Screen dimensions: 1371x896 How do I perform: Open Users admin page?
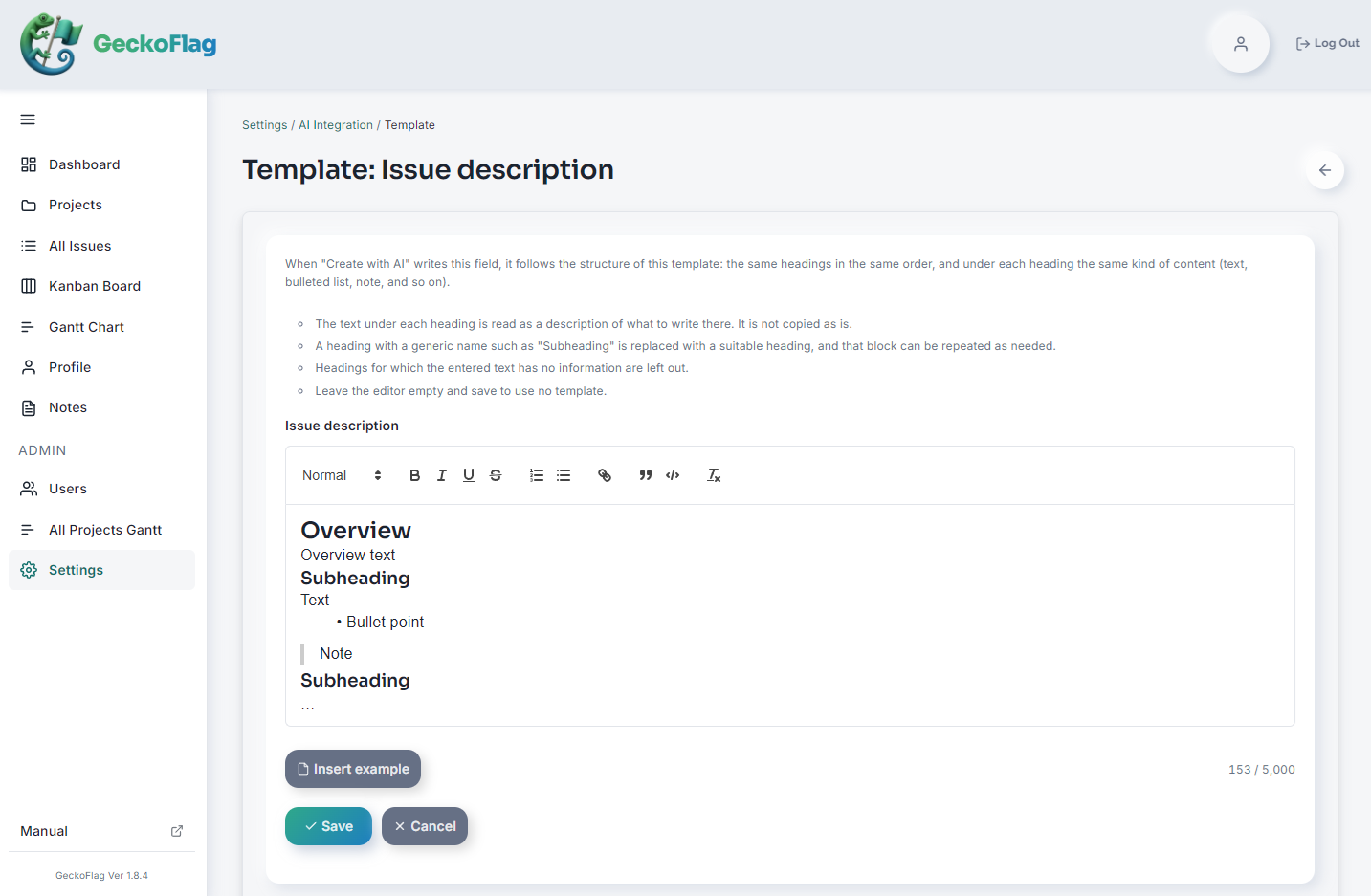(x=101, y=489)
